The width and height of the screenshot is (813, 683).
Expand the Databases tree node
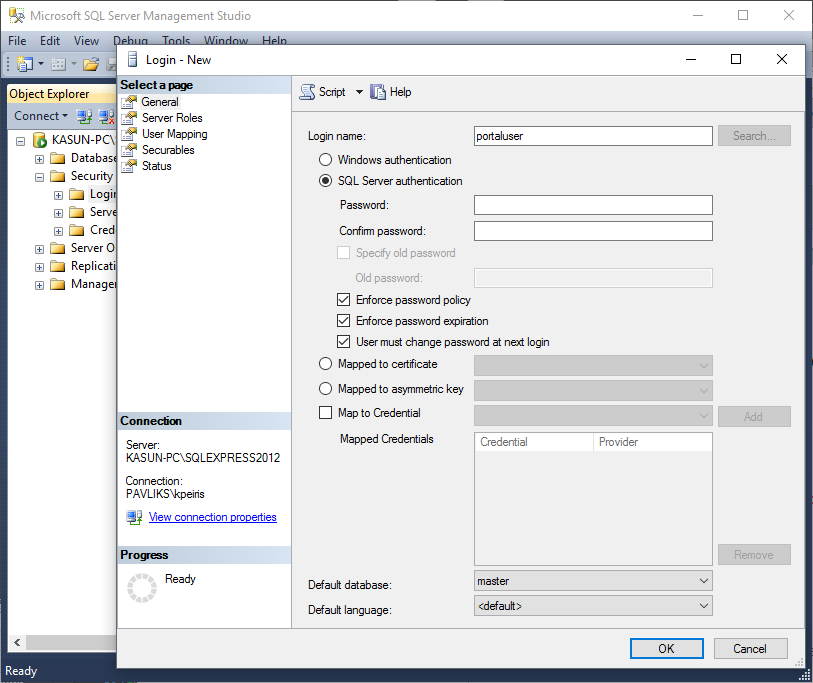(x=39, y=159)
